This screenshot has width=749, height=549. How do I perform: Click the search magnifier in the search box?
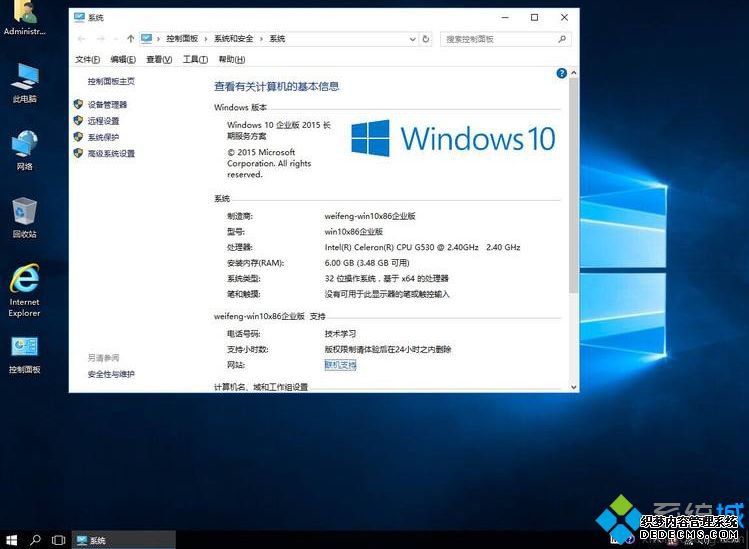[x=562, y=39]
